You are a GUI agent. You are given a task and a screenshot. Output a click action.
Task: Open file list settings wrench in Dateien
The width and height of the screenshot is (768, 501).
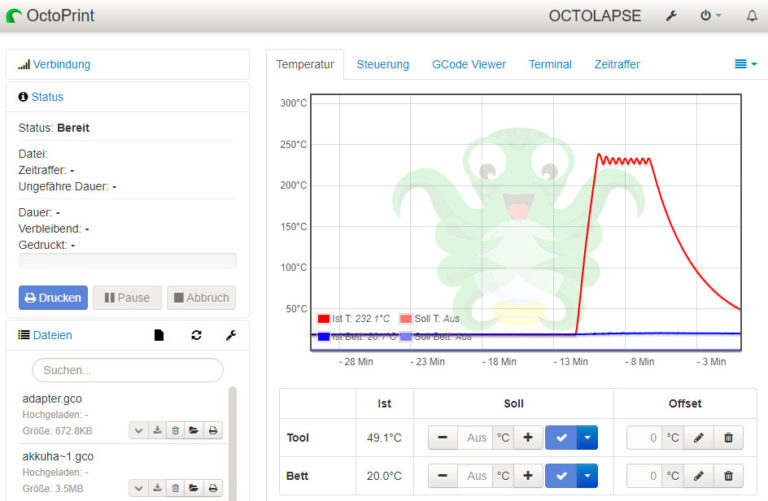click(230, 336)
